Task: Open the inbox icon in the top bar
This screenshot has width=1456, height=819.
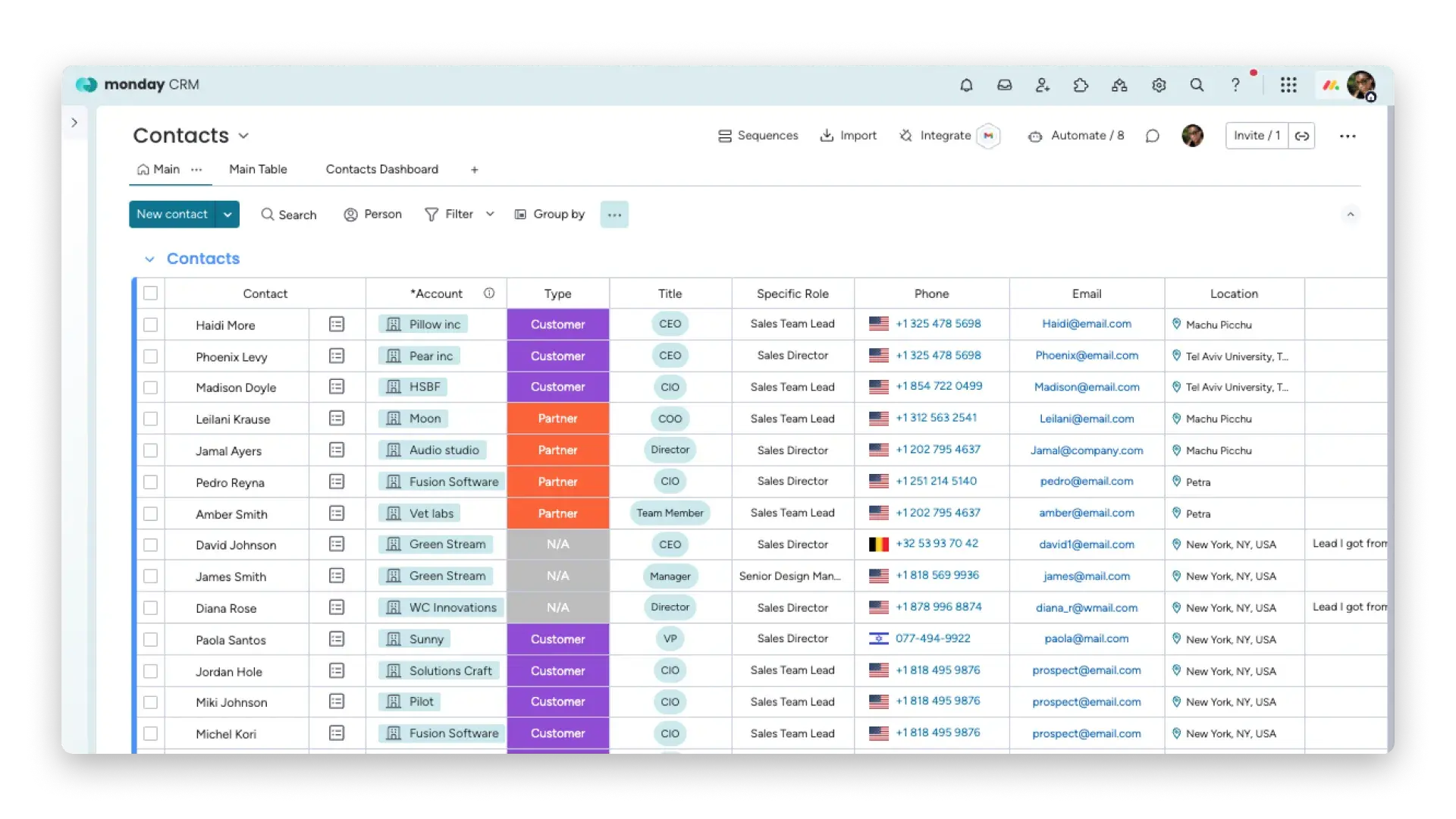Action: 1004,86
